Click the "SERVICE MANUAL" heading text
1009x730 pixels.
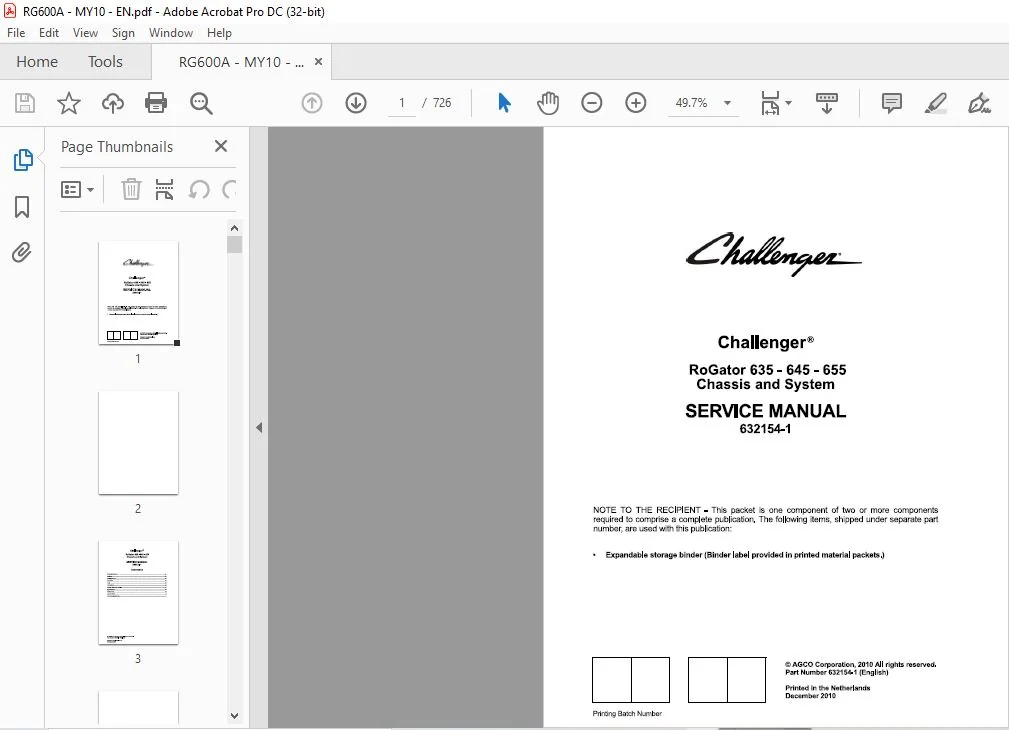point(765,411)
